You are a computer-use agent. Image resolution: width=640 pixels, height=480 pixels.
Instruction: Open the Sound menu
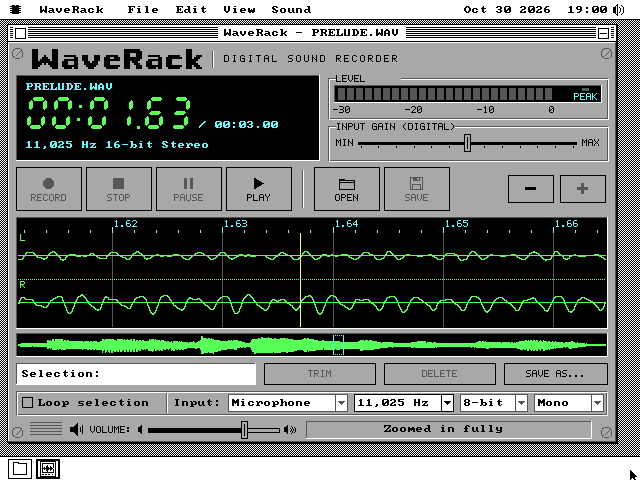point(291,9)
